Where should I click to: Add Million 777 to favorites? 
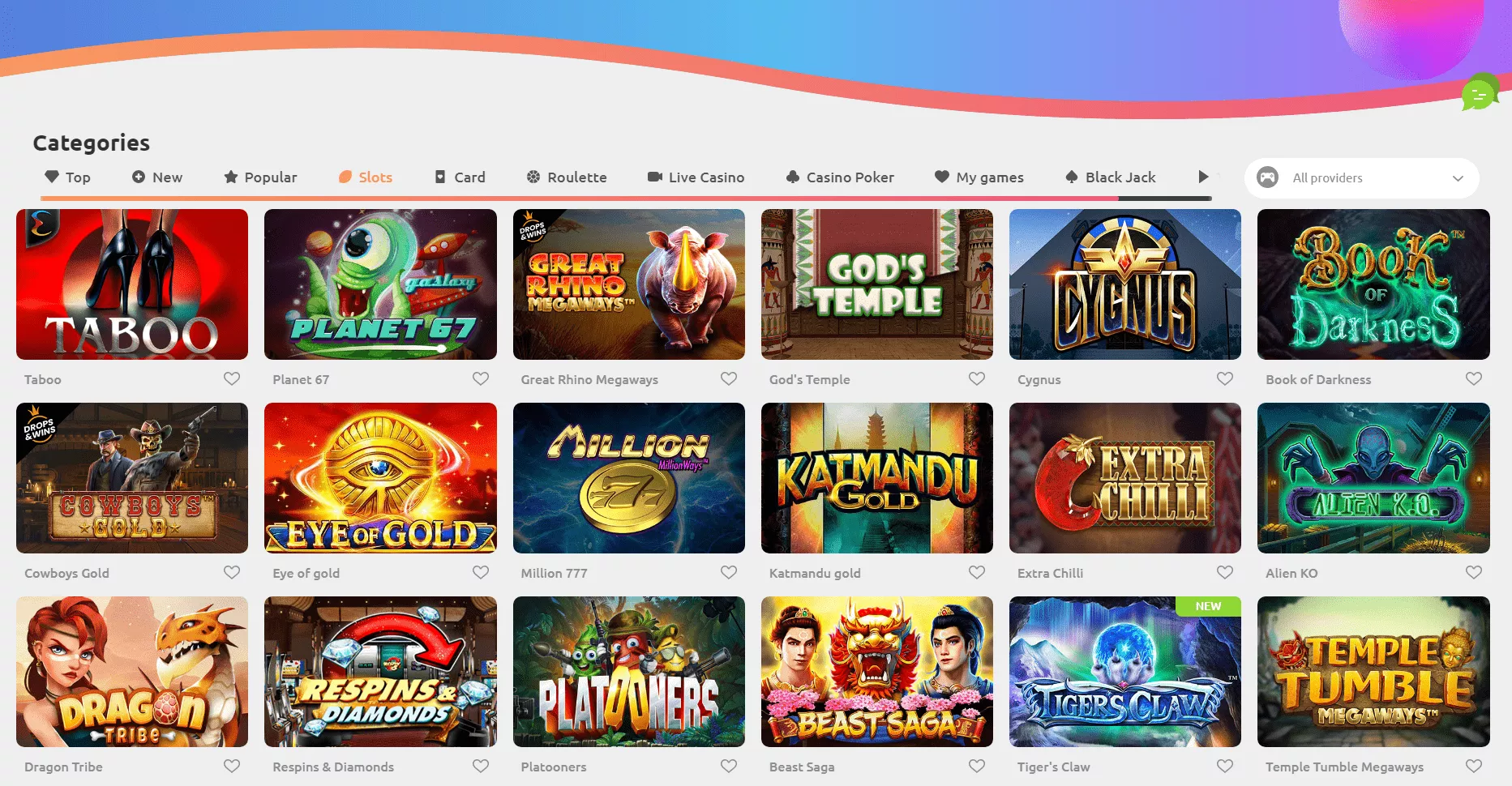729,572
